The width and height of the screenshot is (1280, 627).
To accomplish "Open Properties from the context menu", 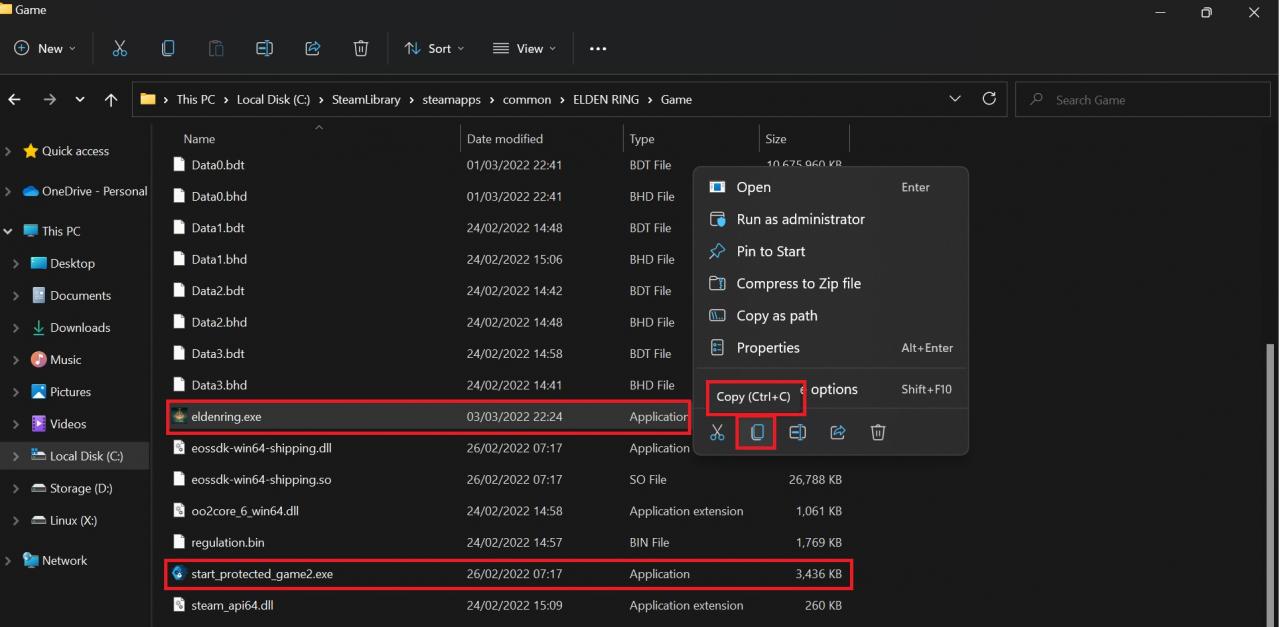I will pyautogui.click(x=830, y=347).
